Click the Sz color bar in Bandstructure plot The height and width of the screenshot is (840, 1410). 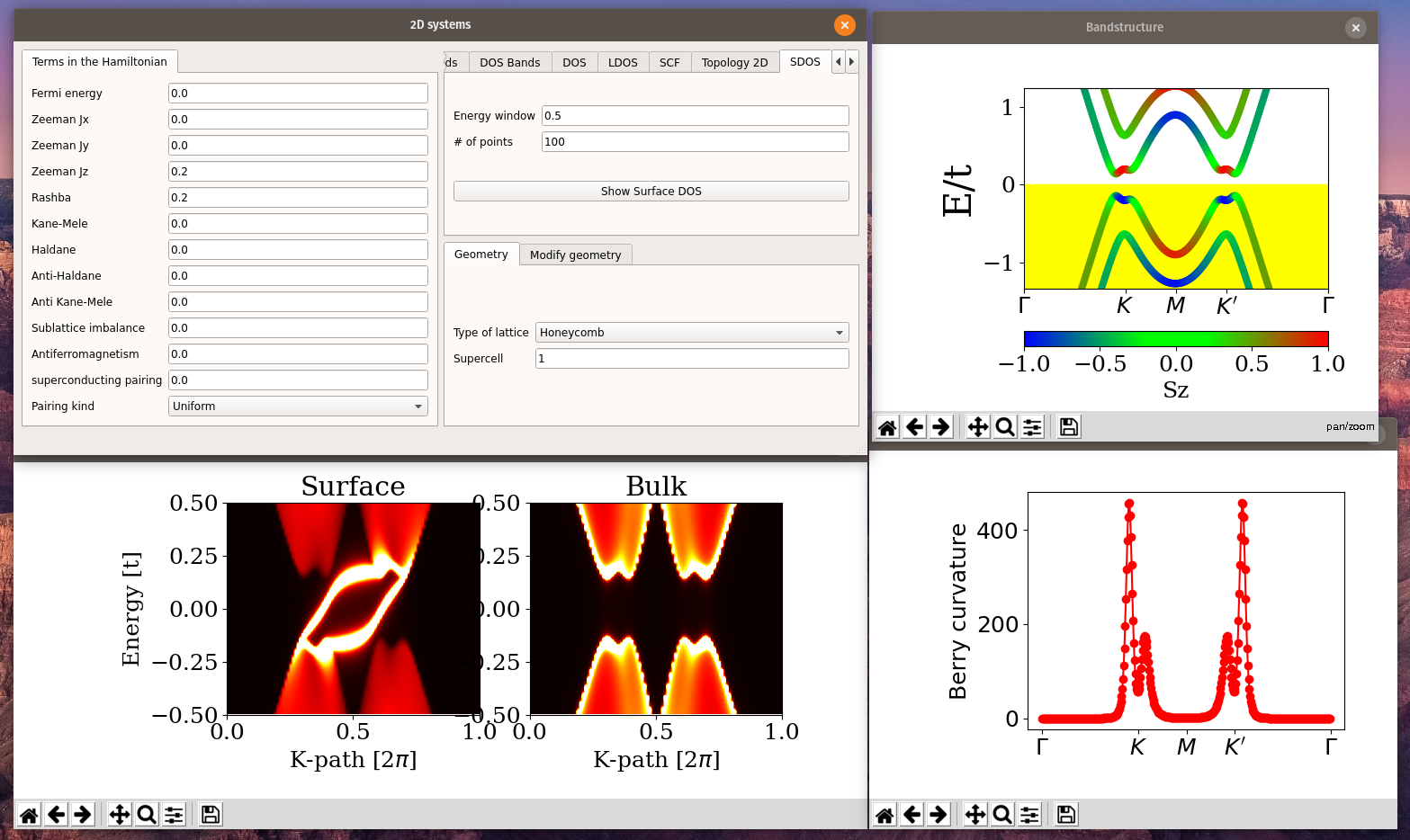pyautogui.click(x=1176, y=339)
